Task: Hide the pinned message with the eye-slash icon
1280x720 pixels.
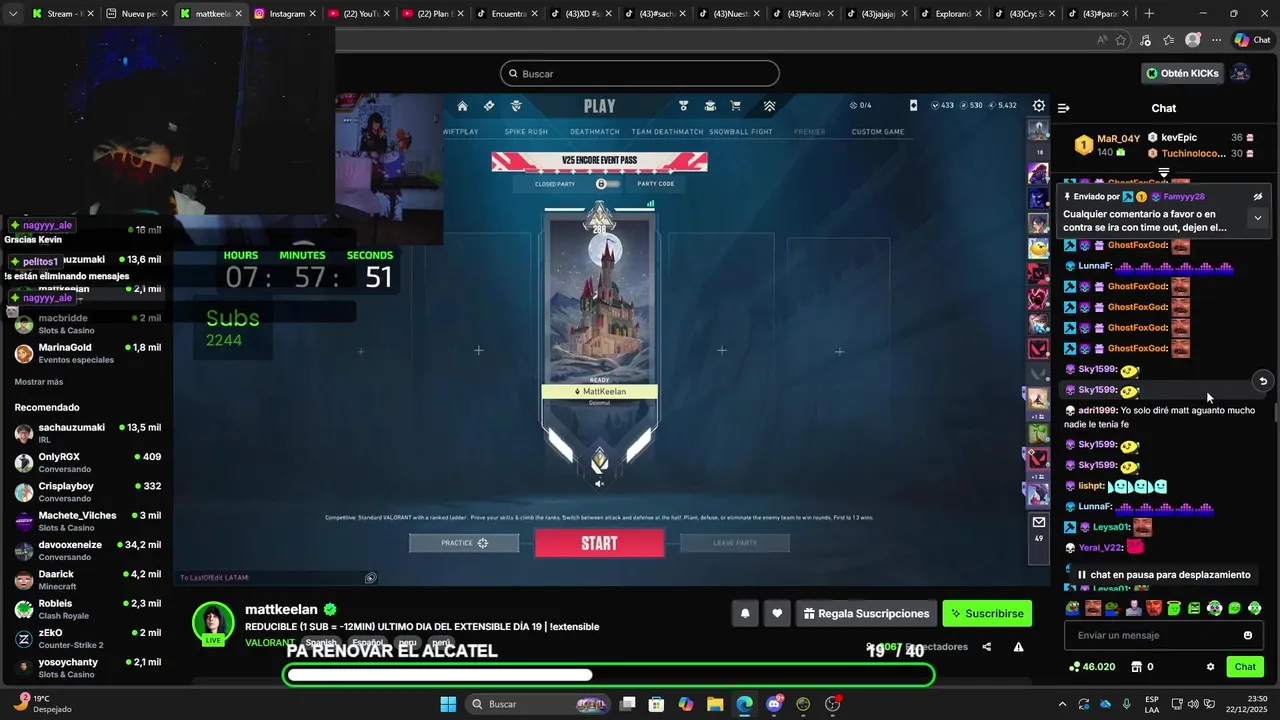Action: point(1258,197)
